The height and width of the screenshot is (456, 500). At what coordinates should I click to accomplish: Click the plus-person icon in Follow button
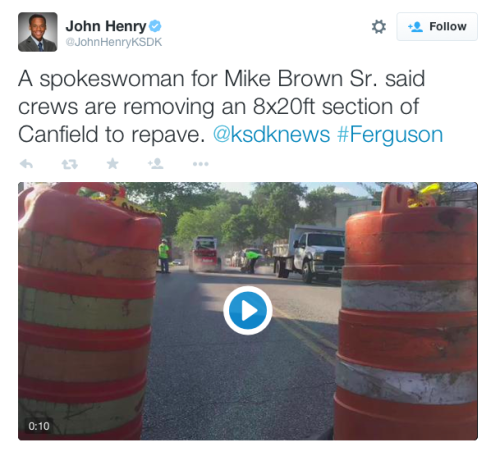[415, 27]
